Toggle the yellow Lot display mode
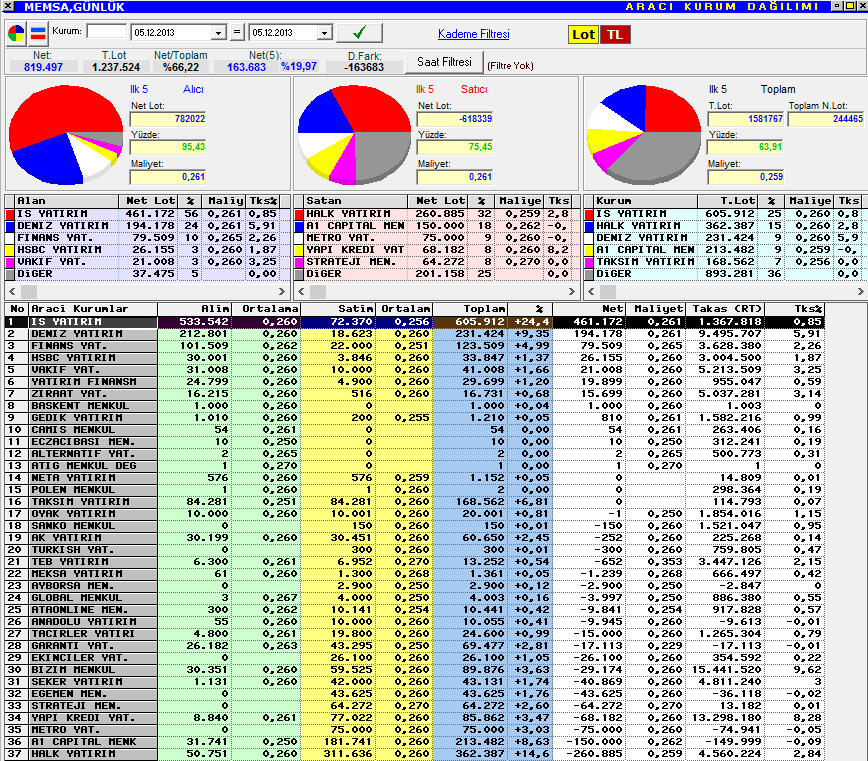This screenshot has height=761, width=868. pyautogui.click(x=583, y=34)
